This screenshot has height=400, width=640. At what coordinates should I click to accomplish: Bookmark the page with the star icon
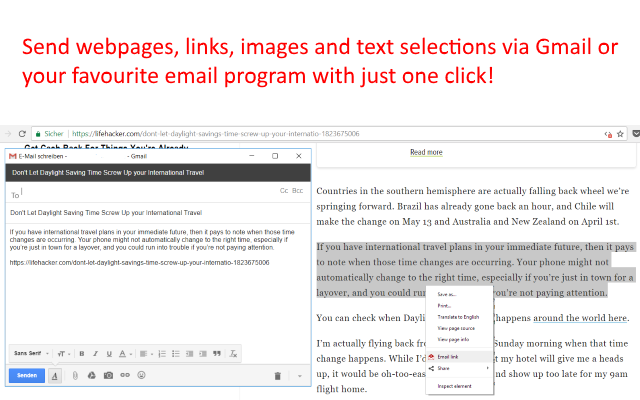pos(620,134)
